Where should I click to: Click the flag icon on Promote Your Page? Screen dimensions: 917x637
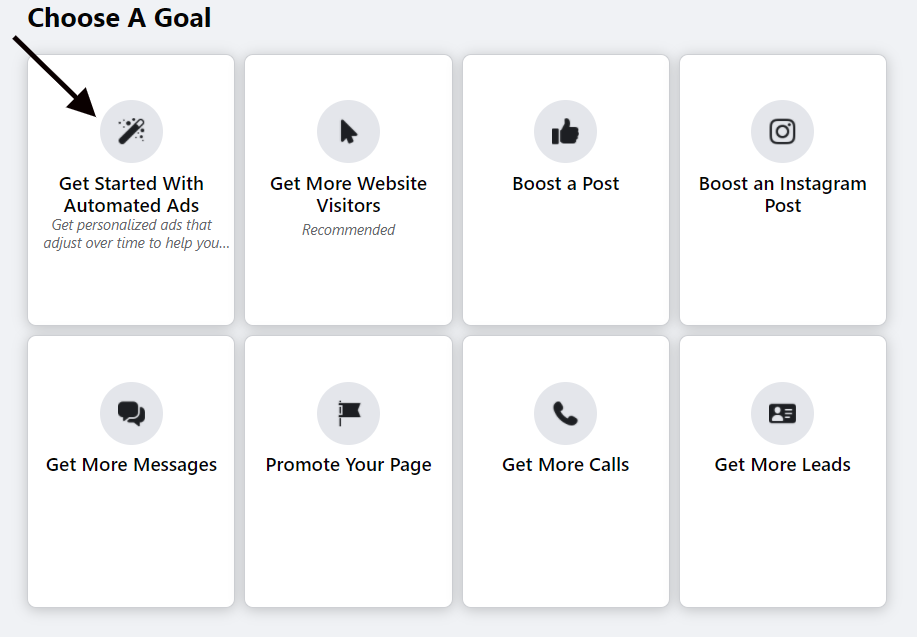click(348, 412)
